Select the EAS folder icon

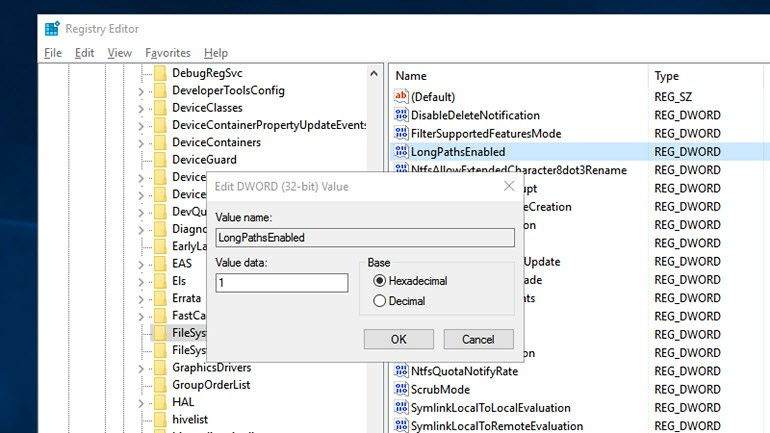pyautogui.click(x=160, y=264)
